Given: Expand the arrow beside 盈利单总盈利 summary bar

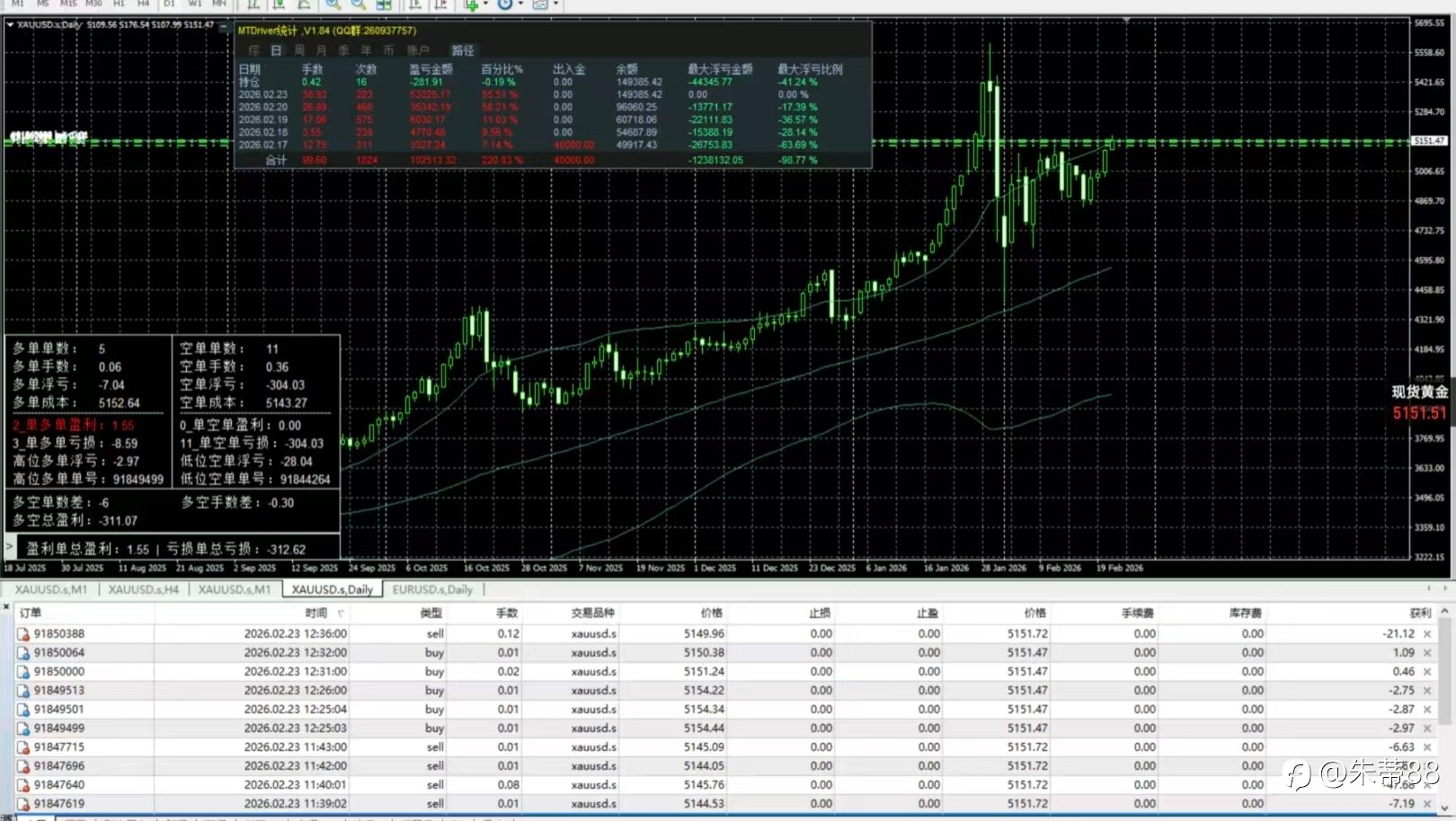Looking at the screenshot, I should tap(10, 546).
